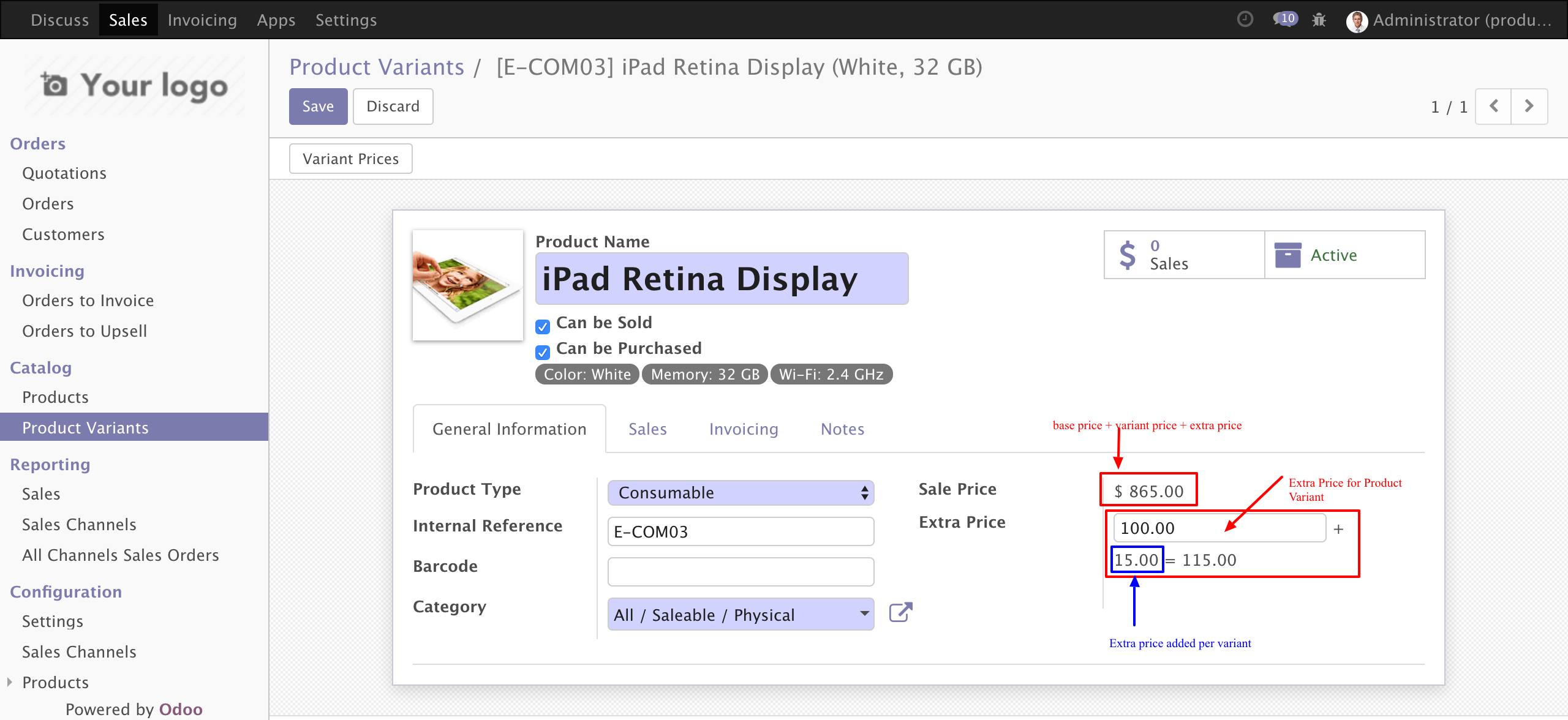Image resolution: width=1568 pixels, height=720 pixels.
Task: Click the Save button
Action: (318, 107)
